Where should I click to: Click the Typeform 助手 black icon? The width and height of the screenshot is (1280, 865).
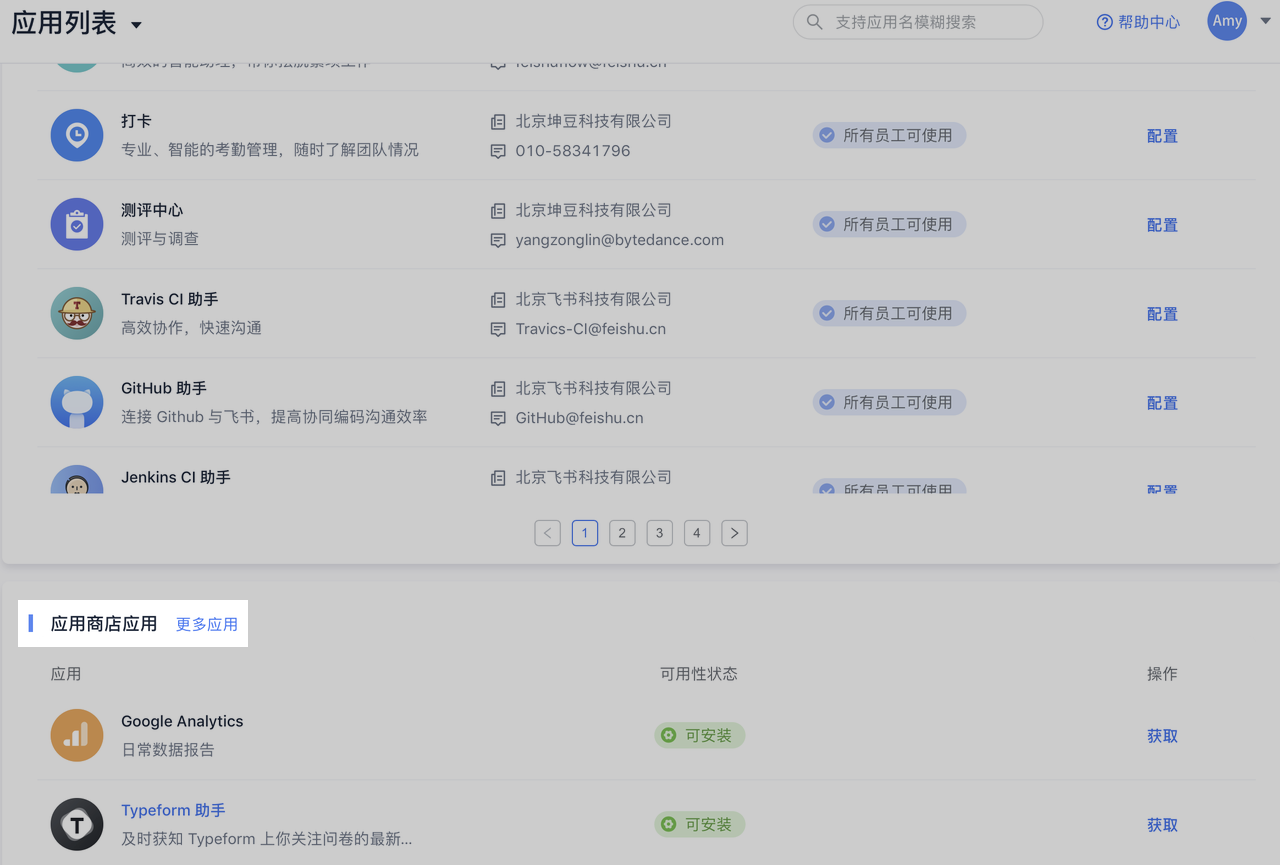click(77, 824)
